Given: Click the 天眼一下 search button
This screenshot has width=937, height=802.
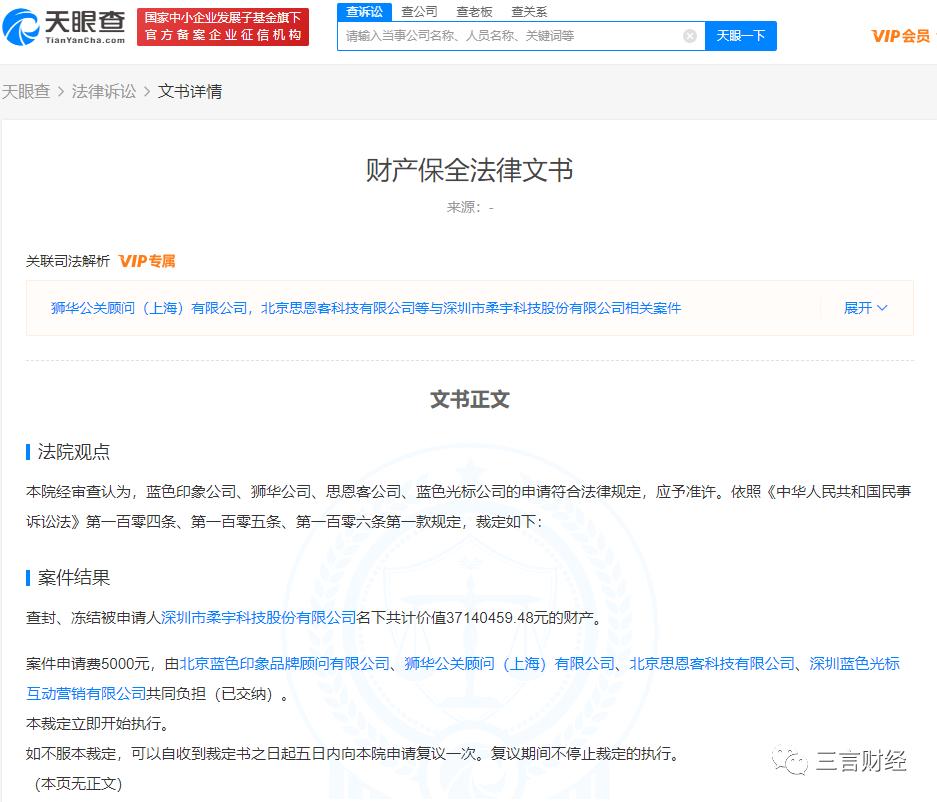Looking at the screenshot, I should pyautogui.click(x=740, y=35).
